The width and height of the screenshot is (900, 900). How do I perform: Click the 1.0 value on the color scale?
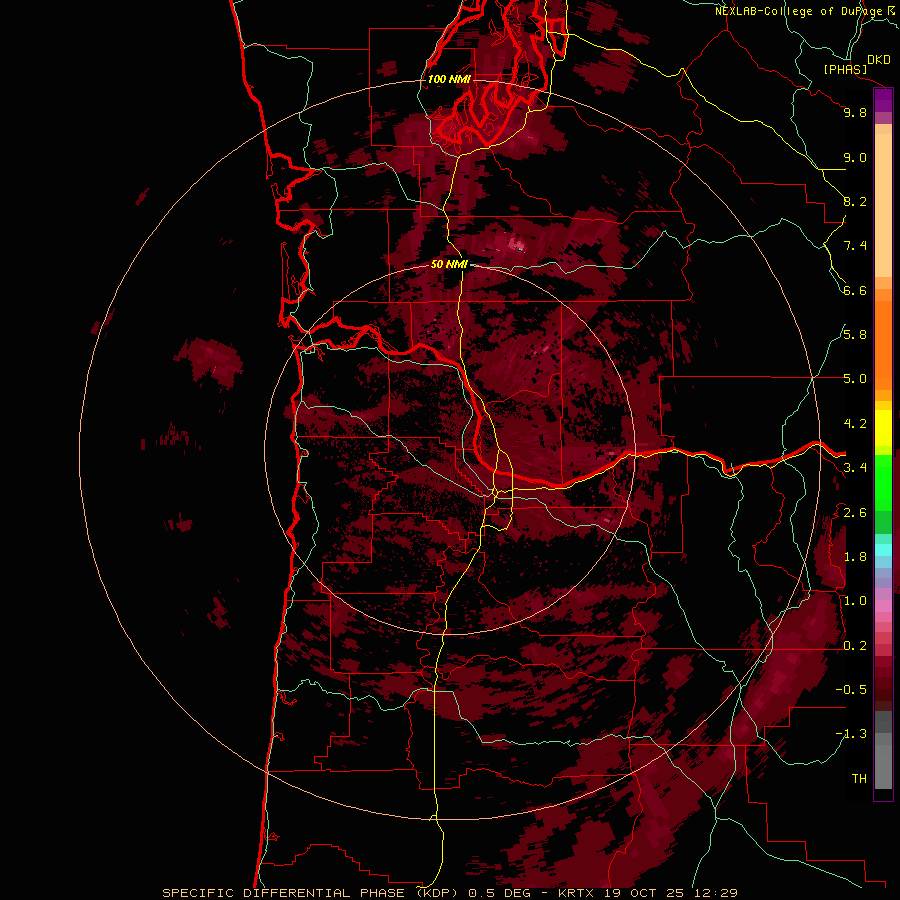tap(855, 601)
